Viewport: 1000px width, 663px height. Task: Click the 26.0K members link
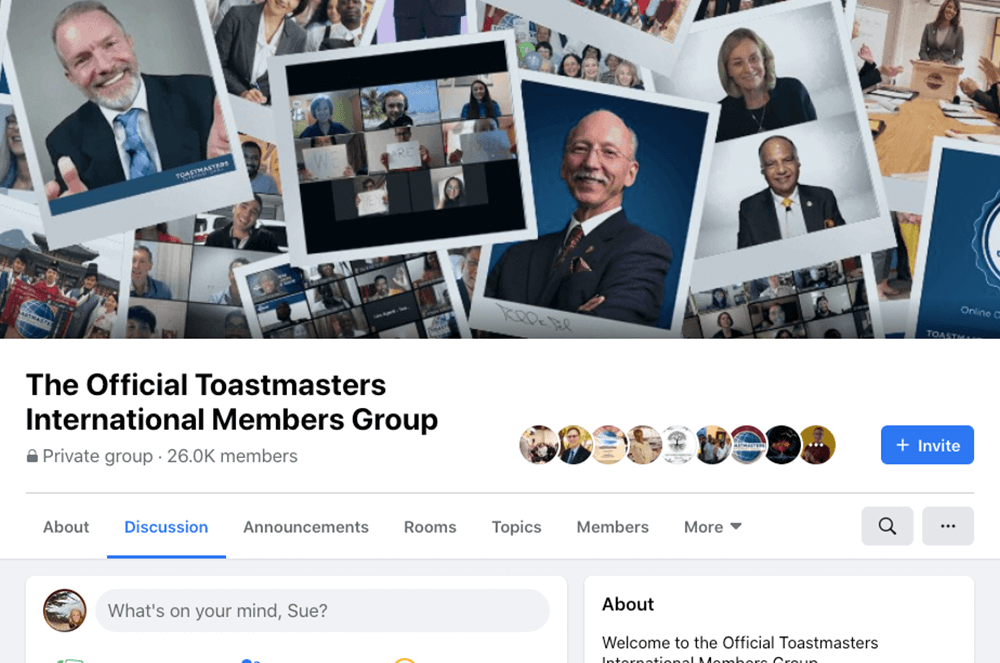click(232, 456)
